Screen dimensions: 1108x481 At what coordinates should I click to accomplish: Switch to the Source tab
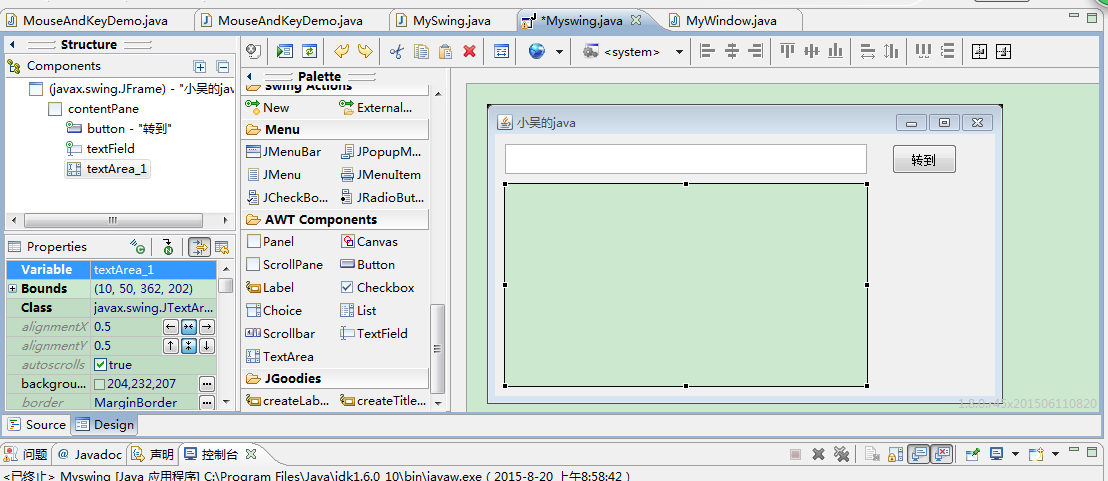coord(37,425)
